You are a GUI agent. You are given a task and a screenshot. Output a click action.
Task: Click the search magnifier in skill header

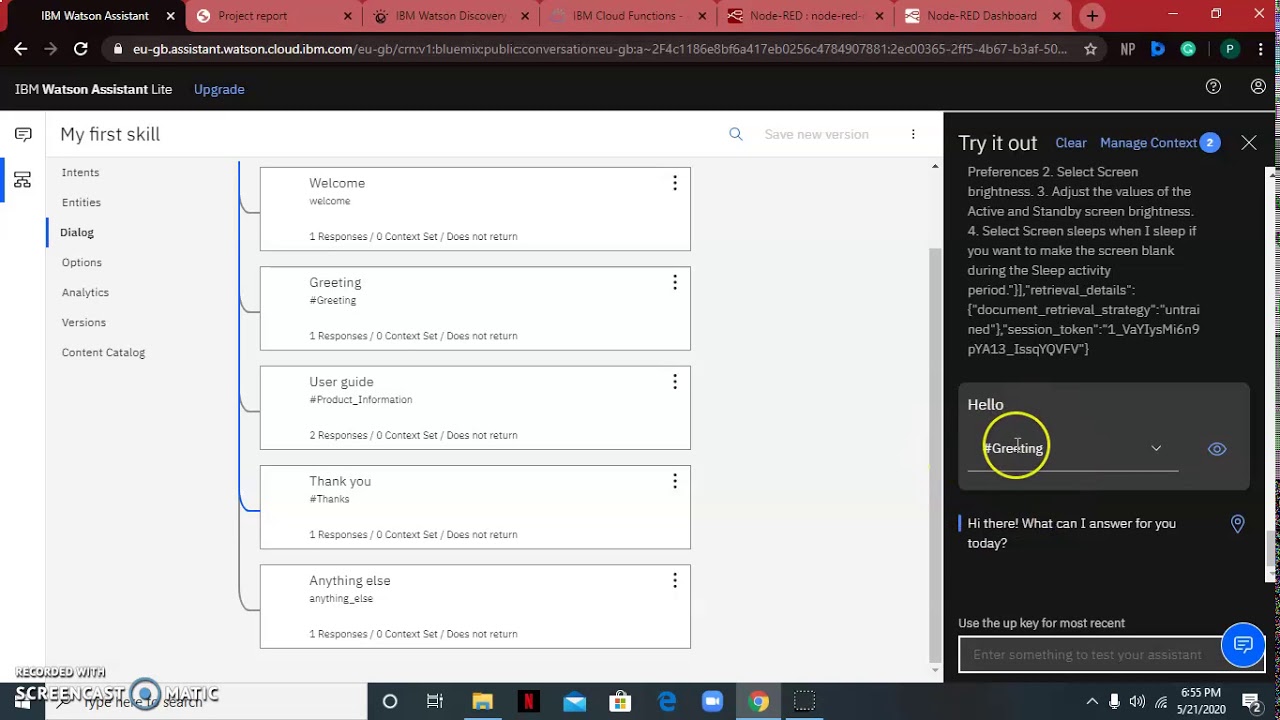pos(736,134)
